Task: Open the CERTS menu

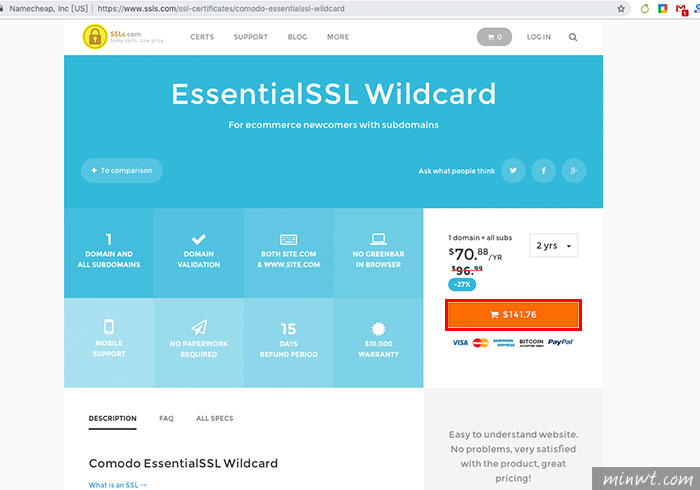Action: pyautogui.click(x=202, y=37)
